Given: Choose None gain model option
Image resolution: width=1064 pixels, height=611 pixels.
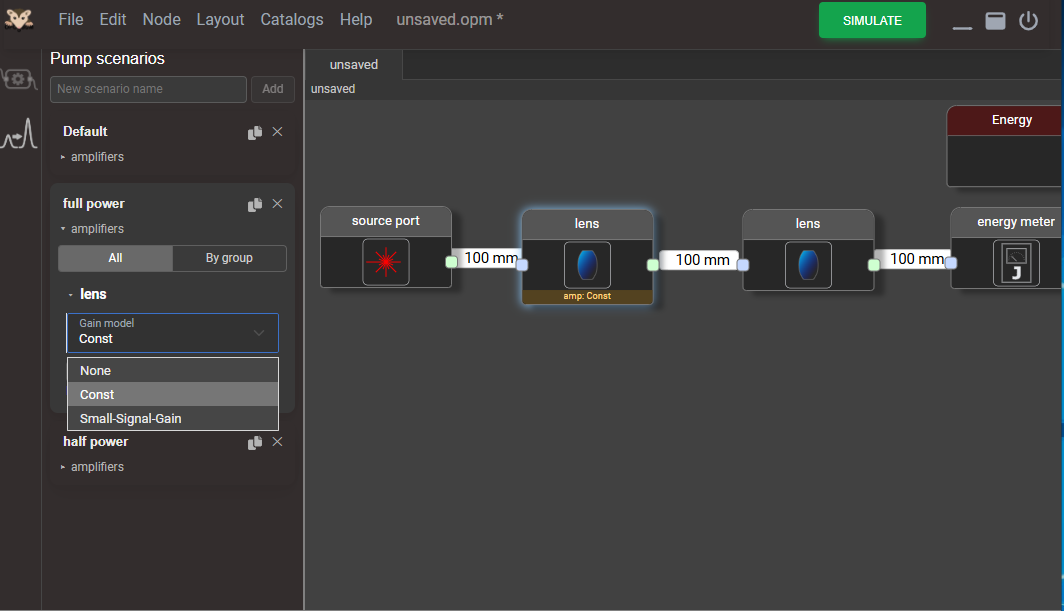Looking at the screenshot, I should 172,371.
